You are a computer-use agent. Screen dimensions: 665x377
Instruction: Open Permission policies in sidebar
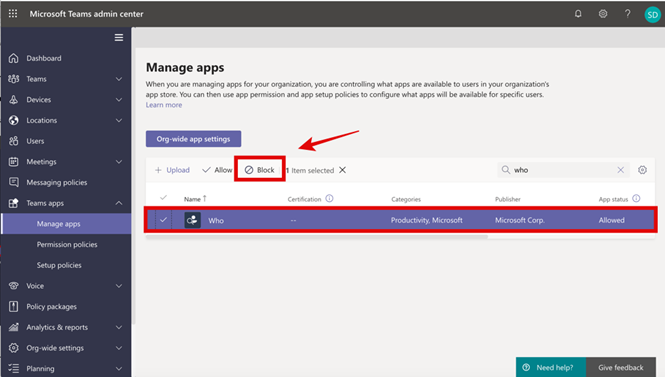[x=67, y=244]
